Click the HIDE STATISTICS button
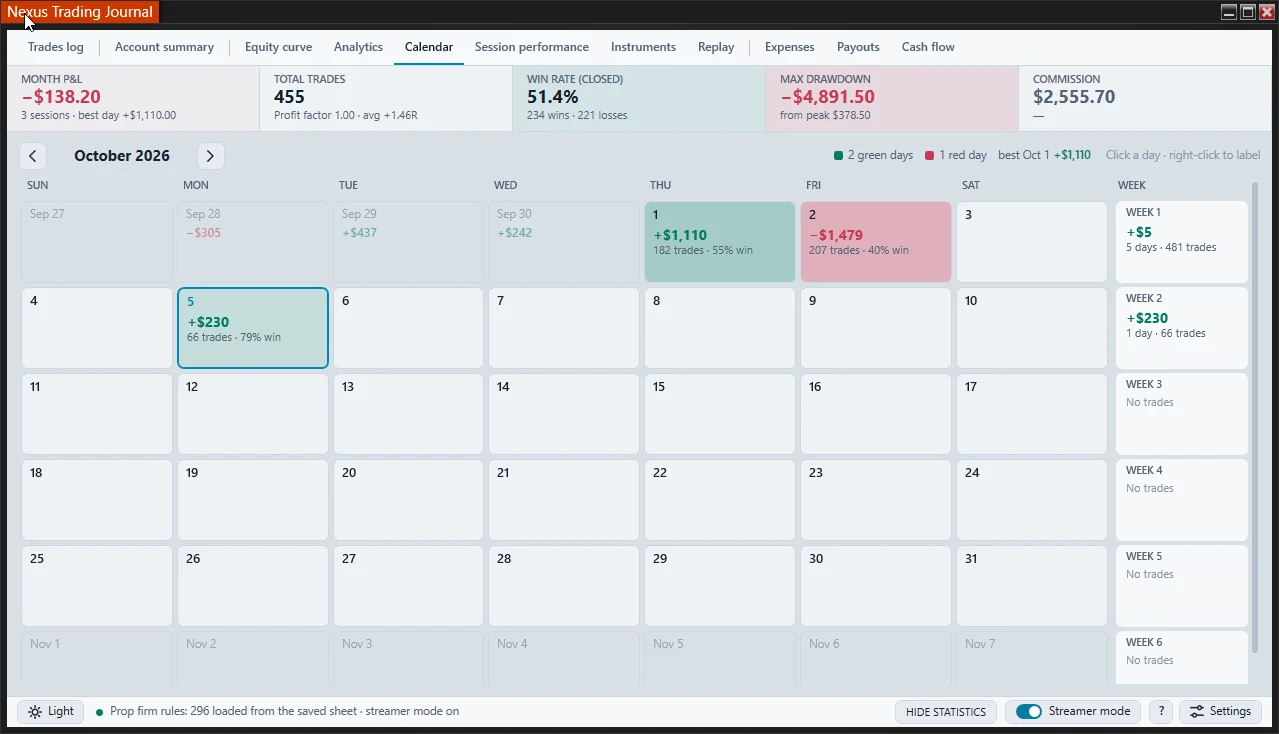 point(945,711)
